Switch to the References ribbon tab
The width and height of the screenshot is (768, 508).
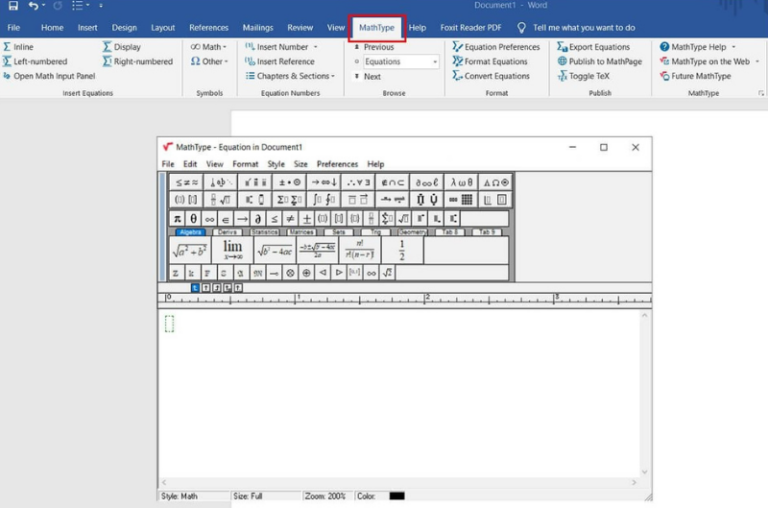coord(209,27)
